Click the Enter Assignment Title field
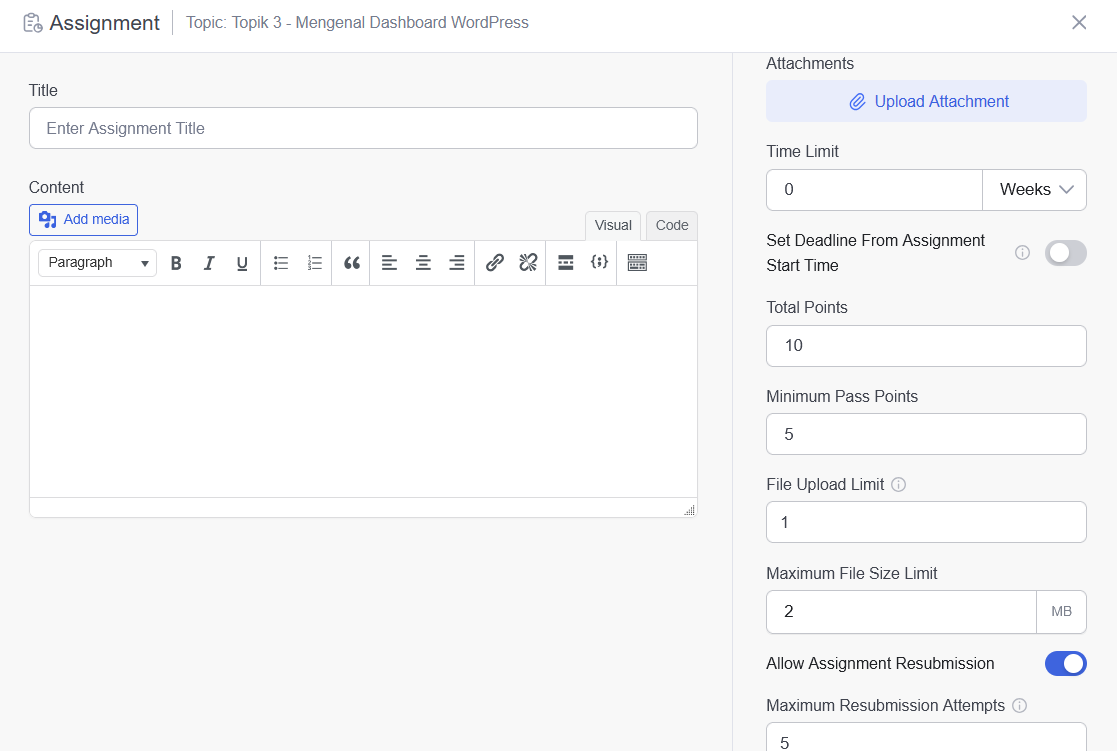 (363, 128)
